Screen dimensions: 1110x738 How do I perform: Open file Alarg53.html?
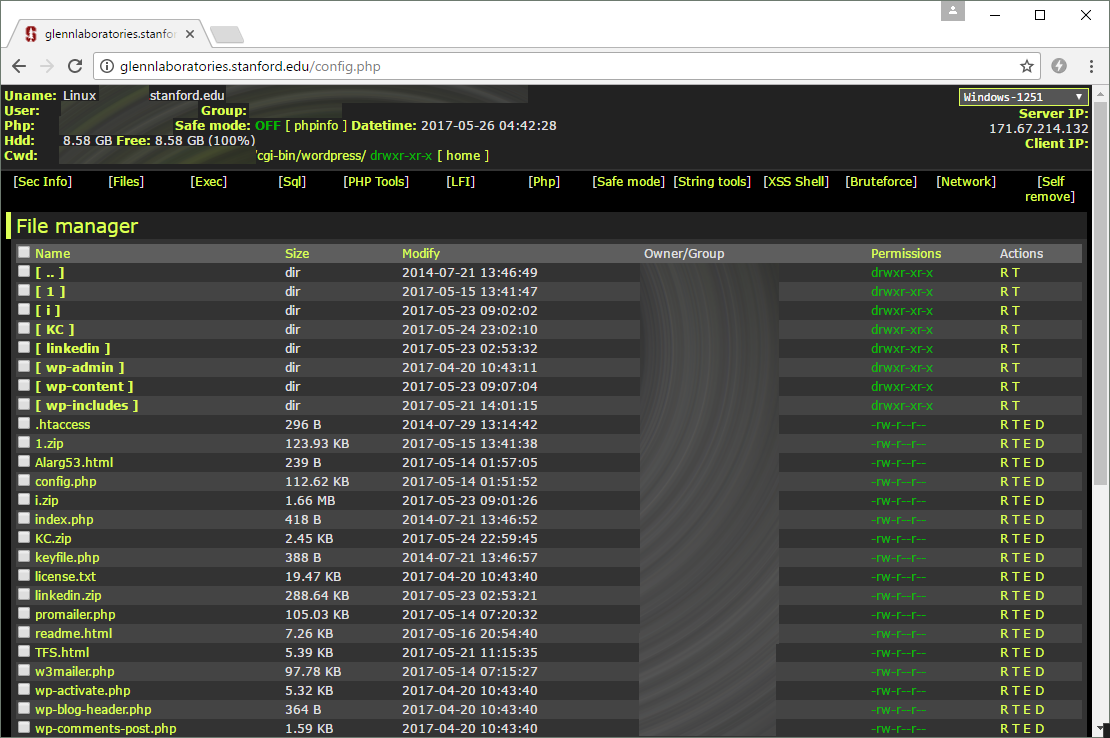[74, 463]
